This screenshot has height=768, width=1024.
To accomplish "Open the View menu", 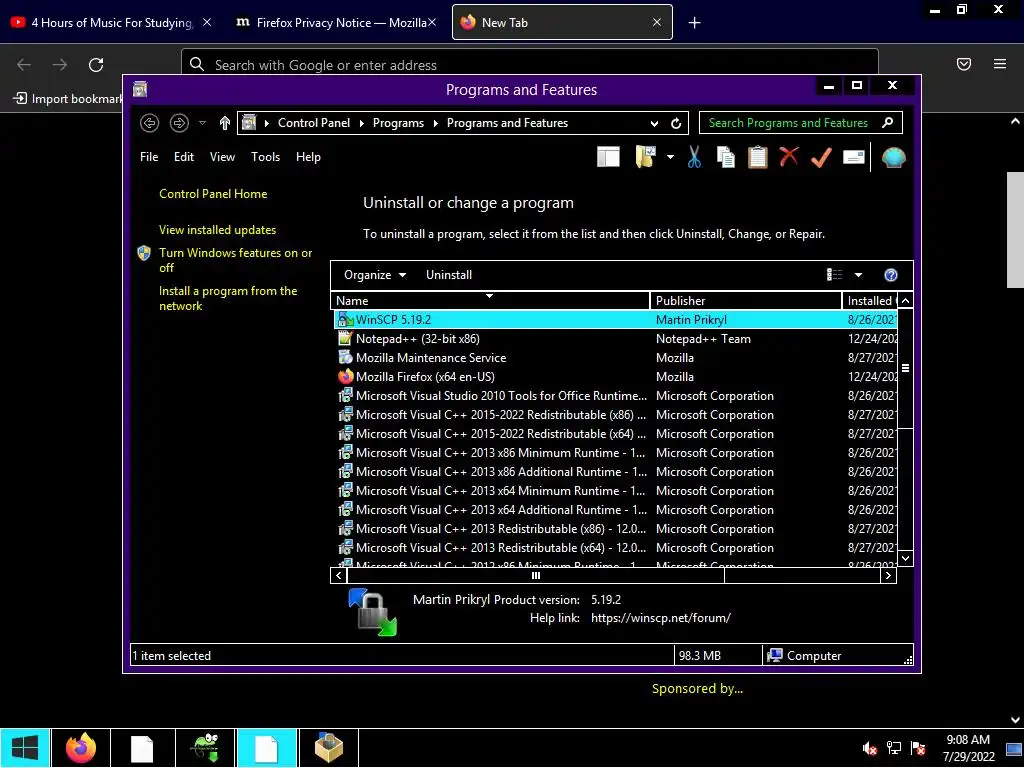I will pos(222,157).
